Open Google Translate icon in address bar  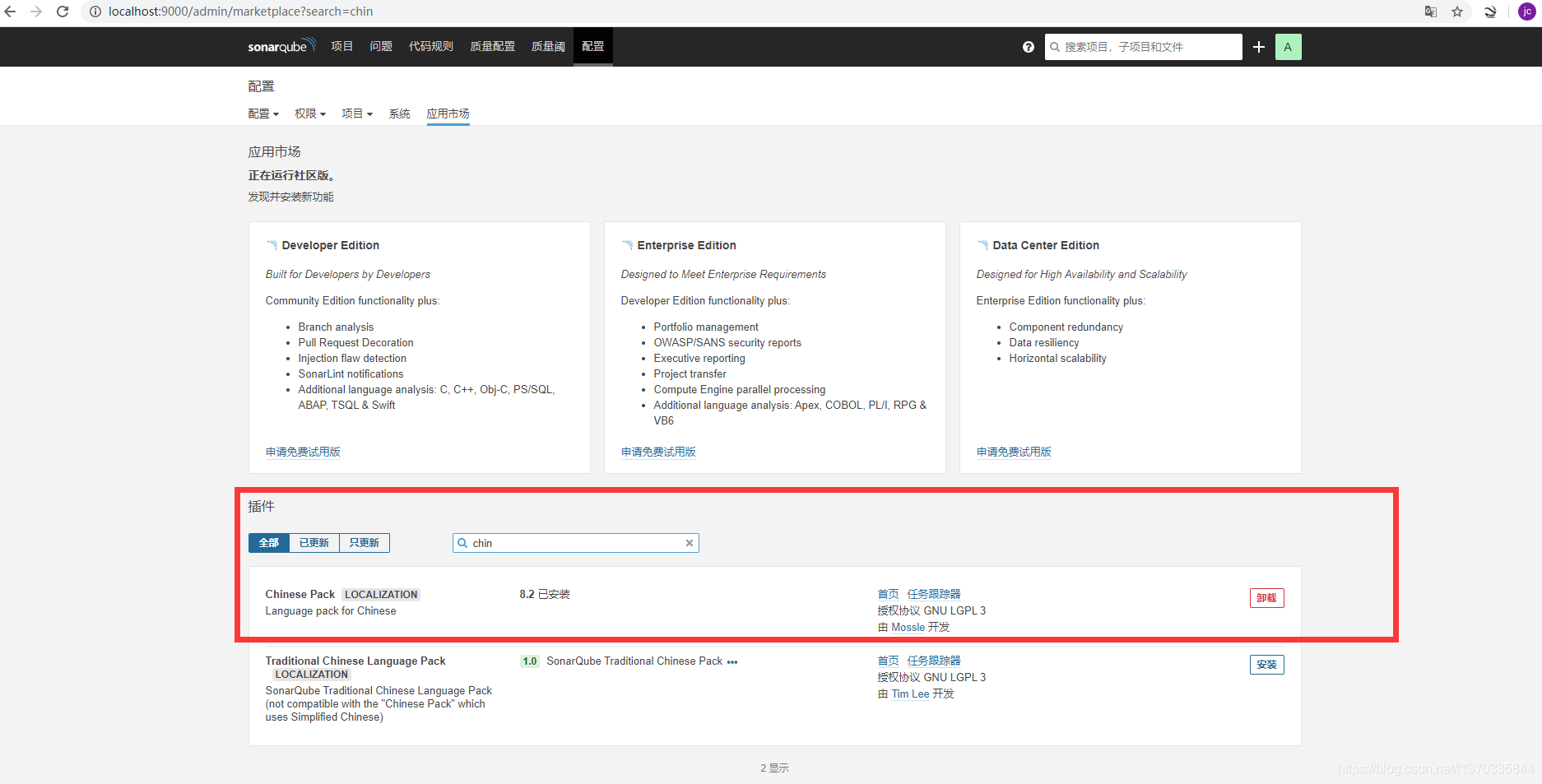point(1430,12)
